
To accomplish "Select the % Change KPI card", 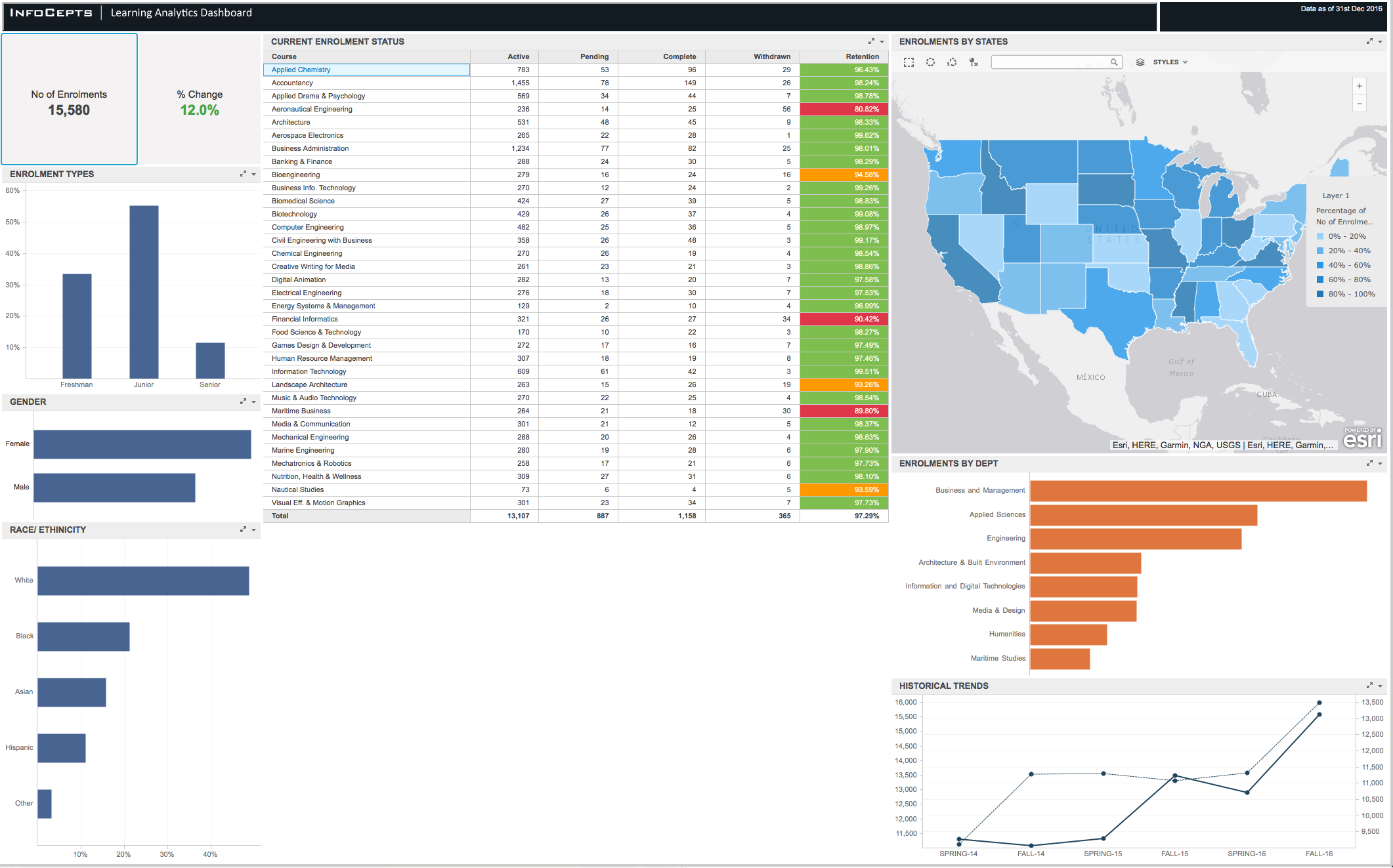I will 200,99.
